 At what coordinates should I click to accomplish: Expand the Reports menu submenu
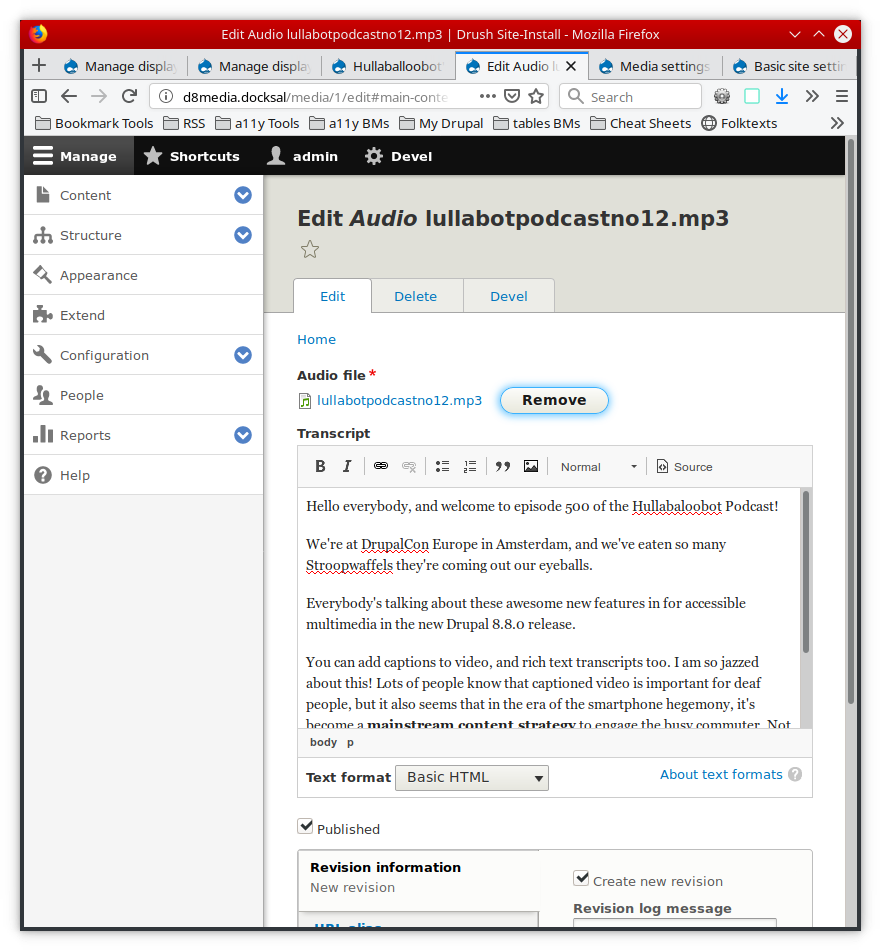tap(243, 435)
